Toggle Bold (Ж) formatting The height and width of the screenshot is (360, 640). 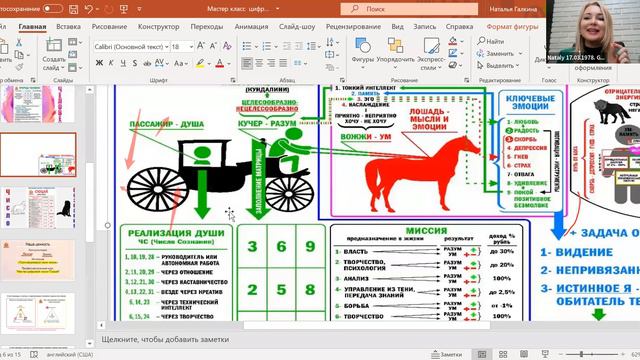pyautogui.click(x=99, y=63)
